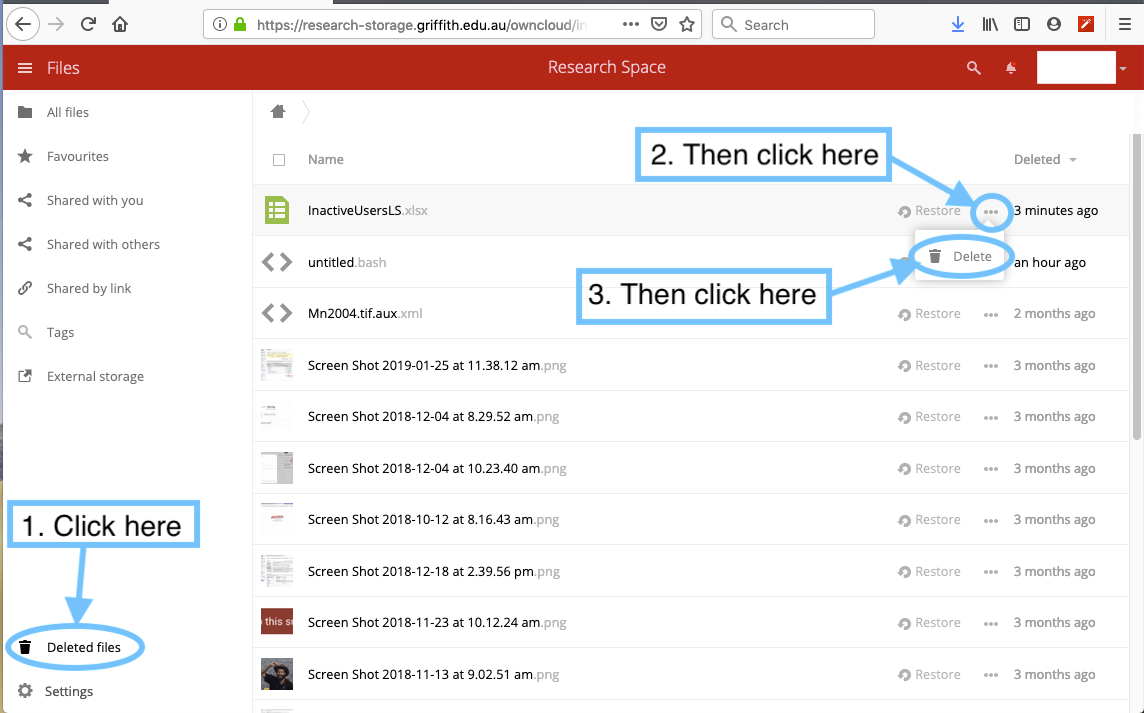Go to the home folder icon in breadcrumb

click(x=278, y=111)
